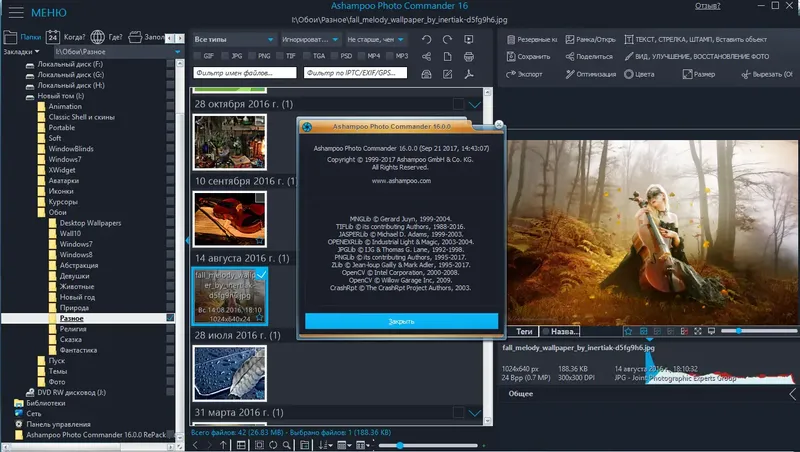Tick the MP3 file type checkbox
Image resolution: width=800 pixels, height=452 pixels.
click(389, 57)
